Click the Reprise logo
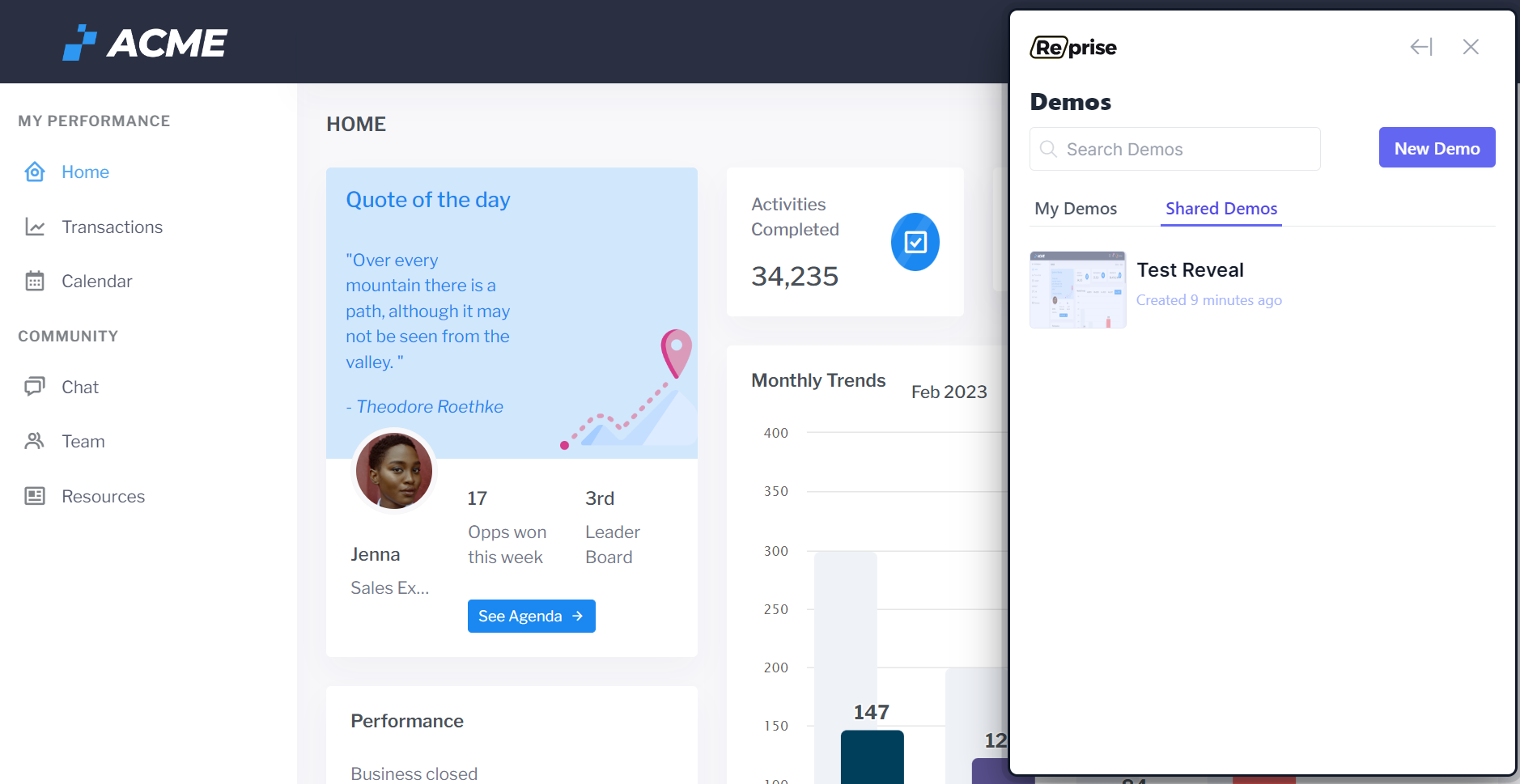The width and height of the screenshot is (1520, 784). click(x=1073, y=48)
